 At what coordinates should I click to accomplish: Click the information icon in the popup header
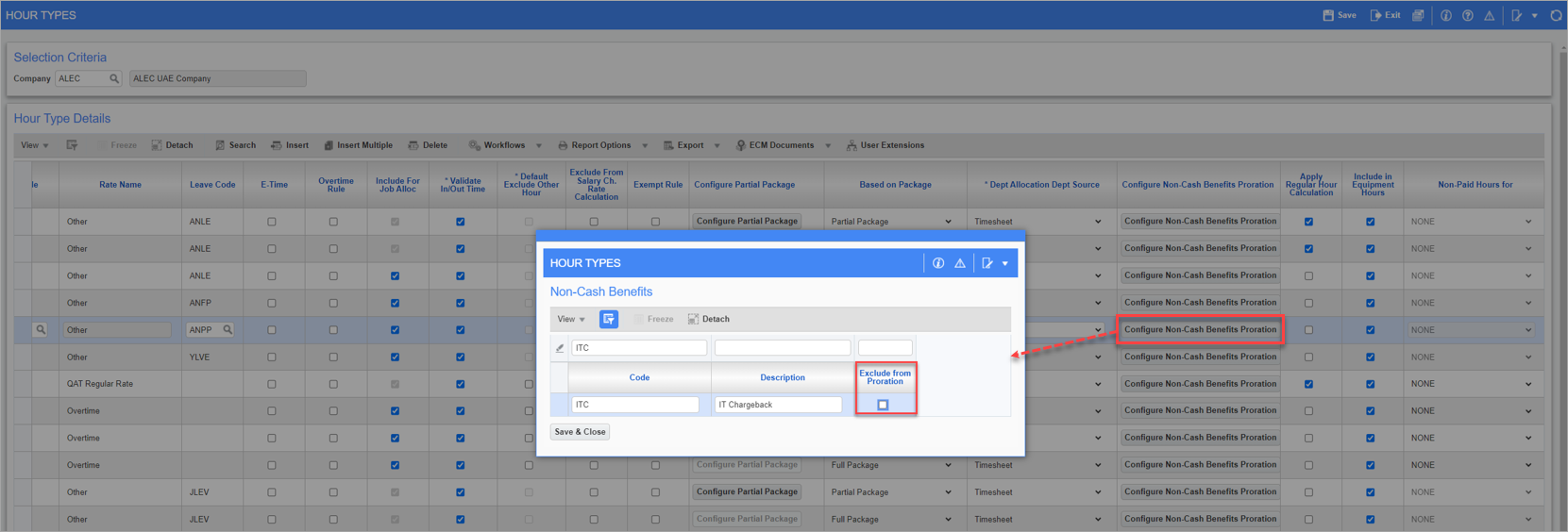(938, 263)
